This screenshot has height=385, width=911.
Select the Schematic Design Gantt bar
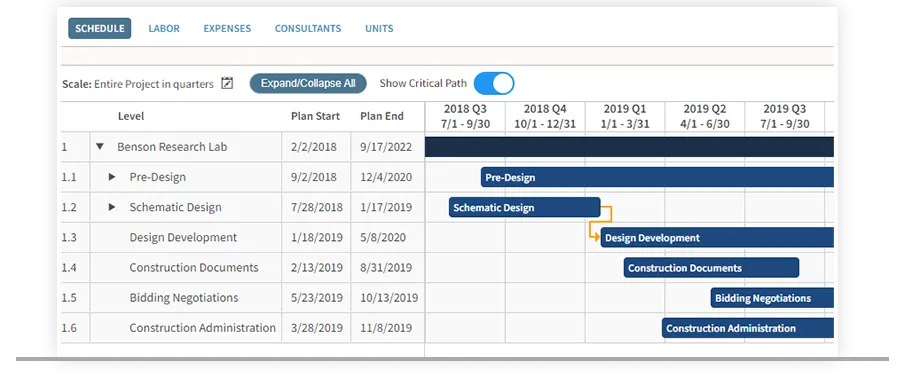[x=524, y=207]
